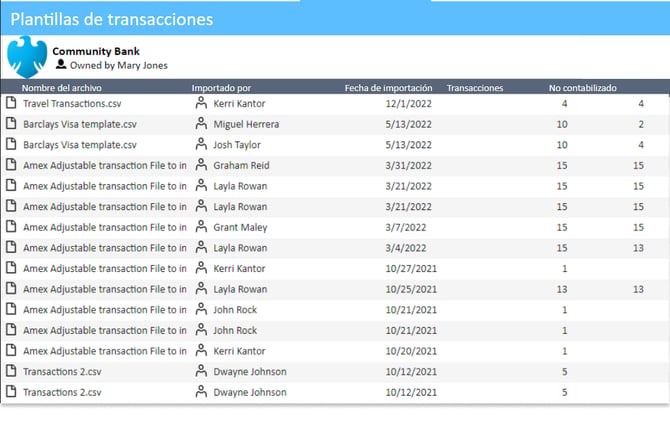Viewport: 670px width, 429px height.
Task: Click unposted count 13 in the 3/4/2022 row
Action: [x=638, y=248]
